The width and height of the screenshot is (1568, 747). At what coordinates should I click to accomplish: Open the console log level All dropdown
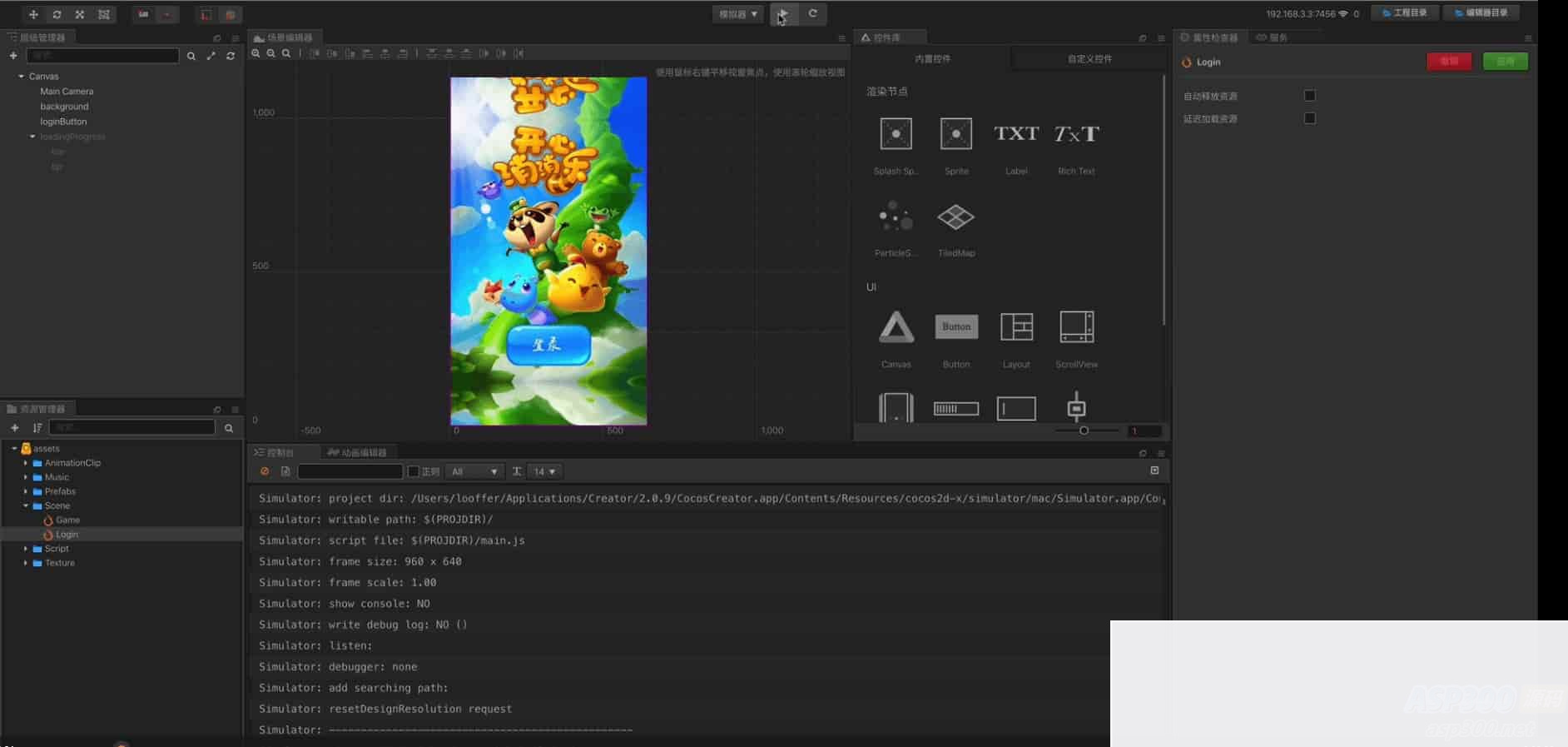[474, 471]
